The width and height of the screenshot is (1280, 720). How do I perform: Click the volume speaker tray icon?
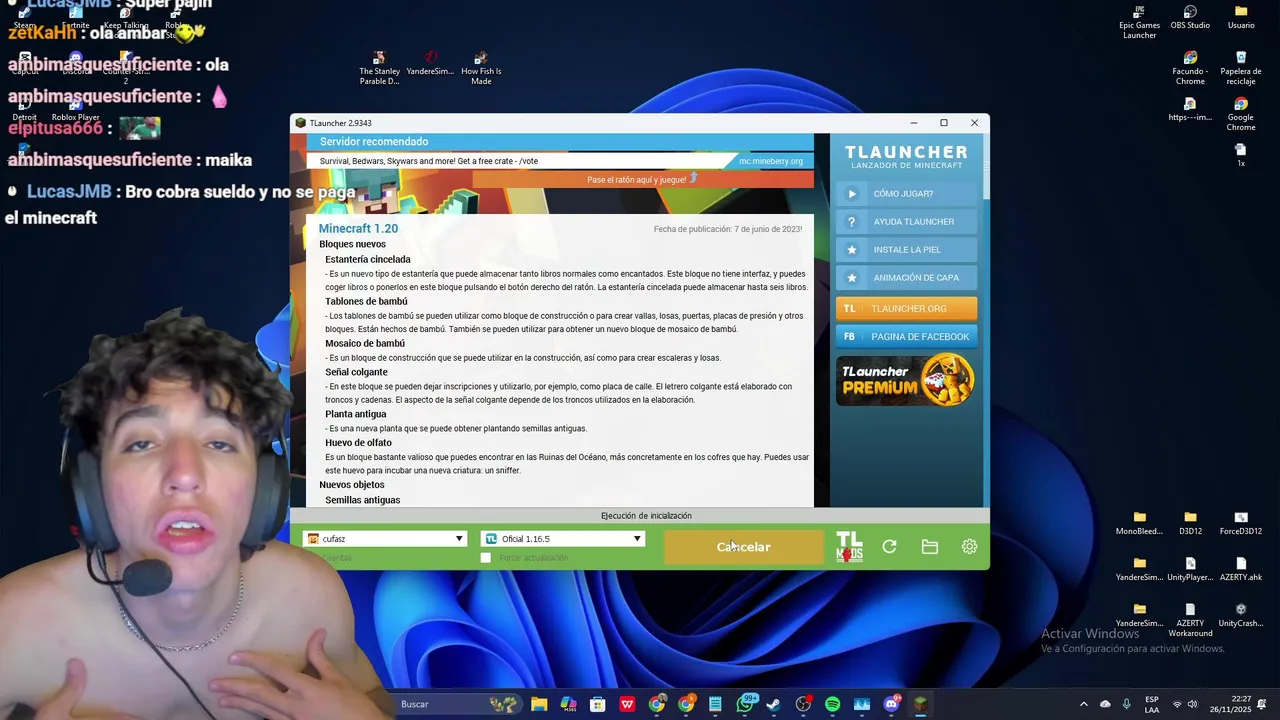(1192, 704)
